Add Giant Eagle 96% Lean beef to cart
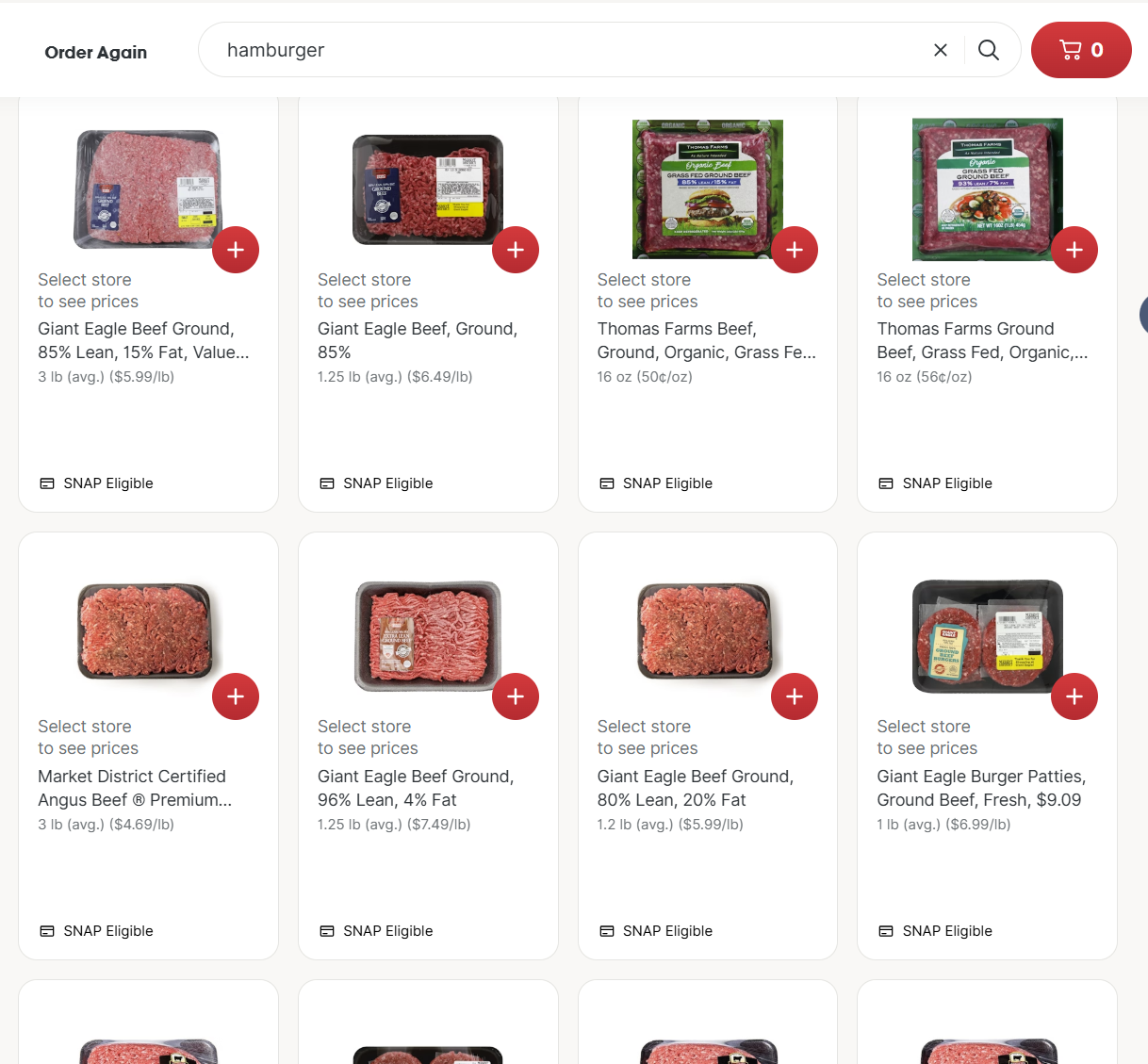This screenshot has height=1064, width=1148. [x=516, y=696]
